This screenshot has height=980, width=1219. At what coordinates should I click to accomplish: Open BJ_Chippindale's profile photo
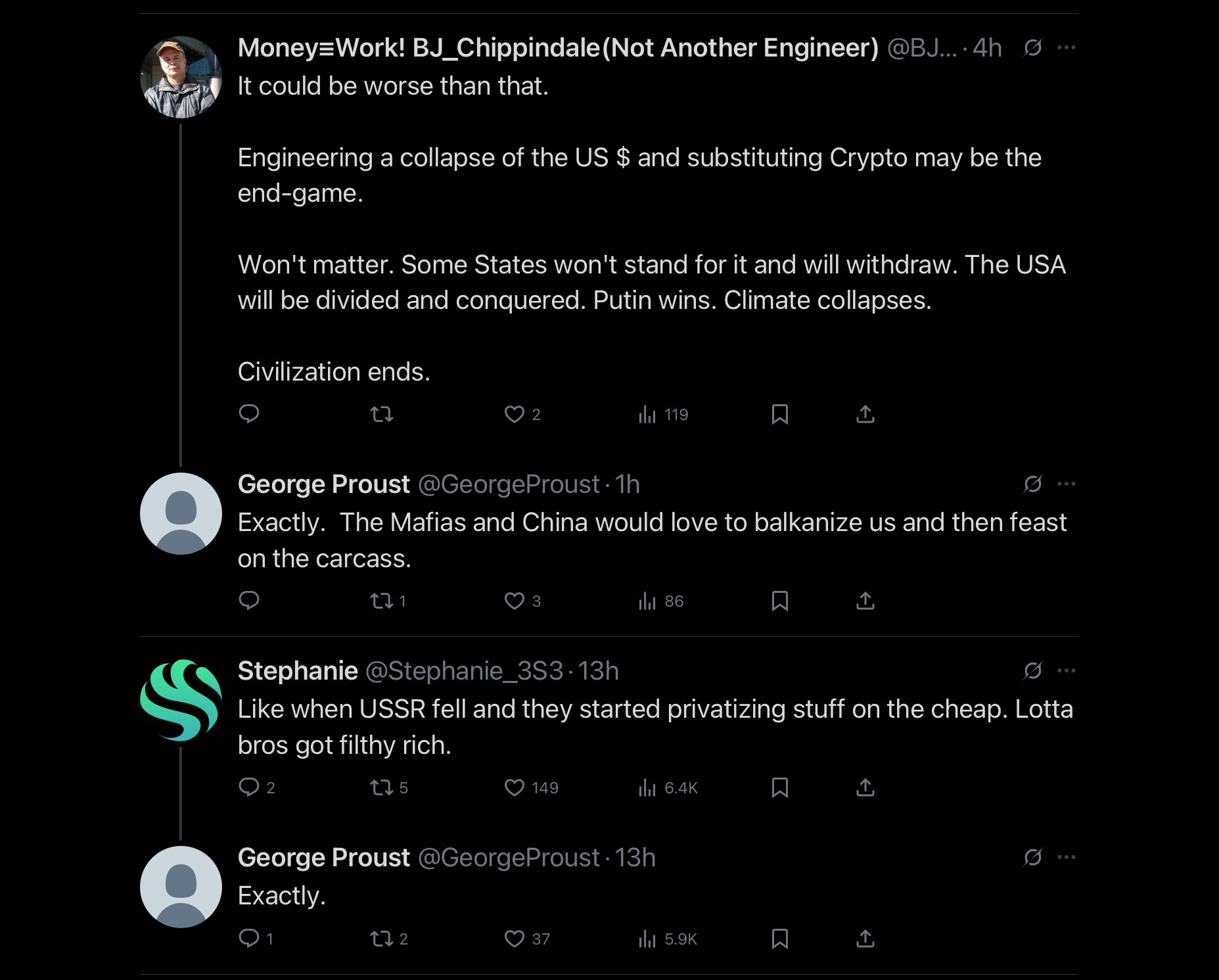pos(181,77)
